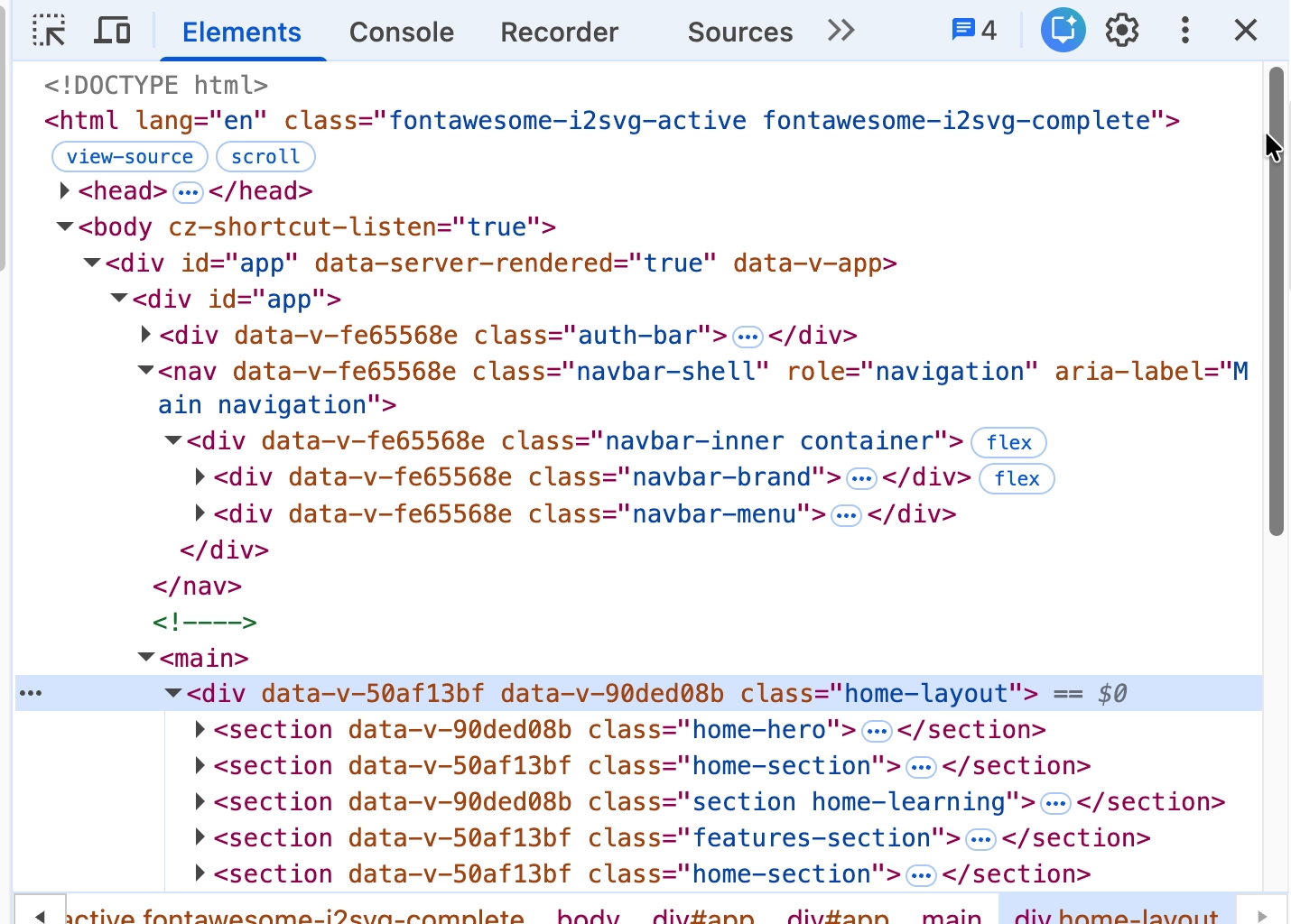Click the main breadcrumb
The image size is (1291, 924).
click(952, 915)
